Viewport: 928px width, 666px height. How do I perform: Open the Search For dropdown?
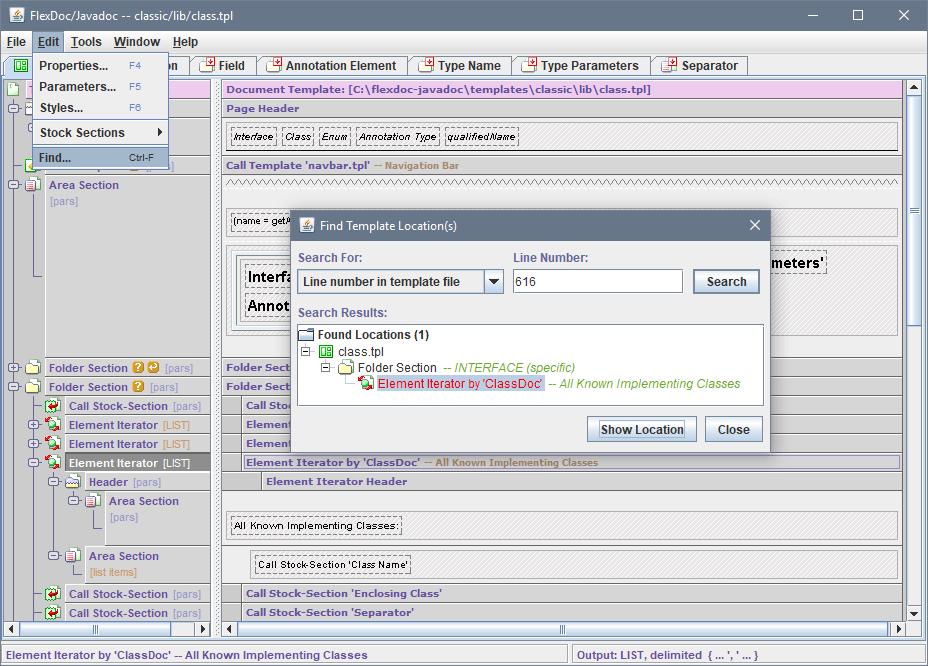point(493,282)
